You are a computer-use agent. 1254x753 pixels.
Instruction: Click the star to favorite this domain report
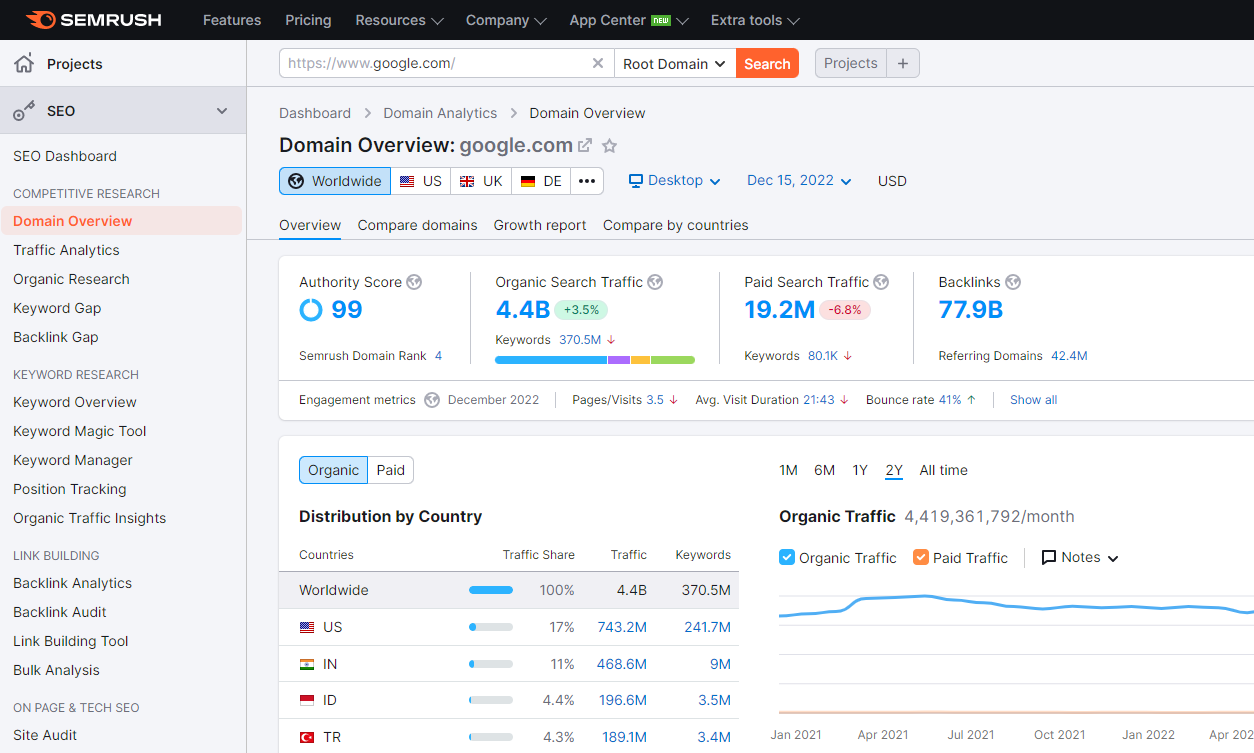tap(610, 145)
